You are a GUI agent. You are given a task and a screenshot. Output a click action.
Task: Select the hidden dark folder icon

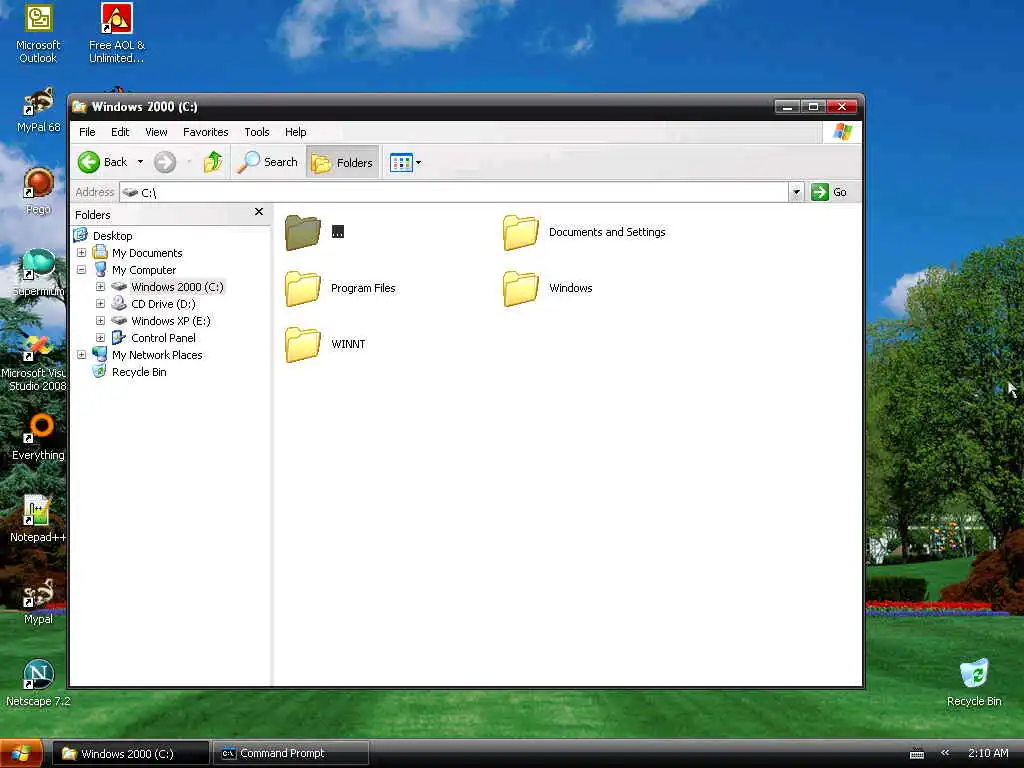pyautogui.click(x=303, y=232)
